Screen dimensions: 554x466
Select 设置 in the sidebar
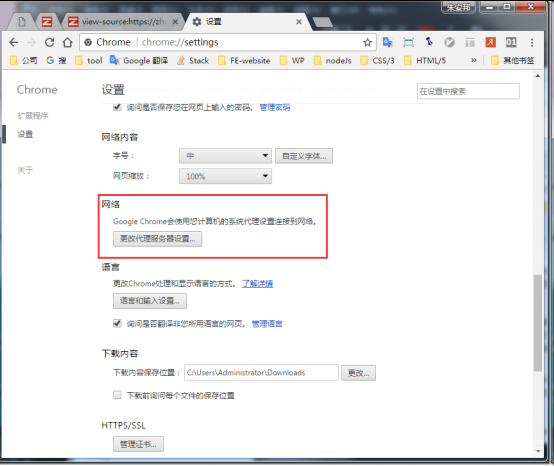pos(25,134)
